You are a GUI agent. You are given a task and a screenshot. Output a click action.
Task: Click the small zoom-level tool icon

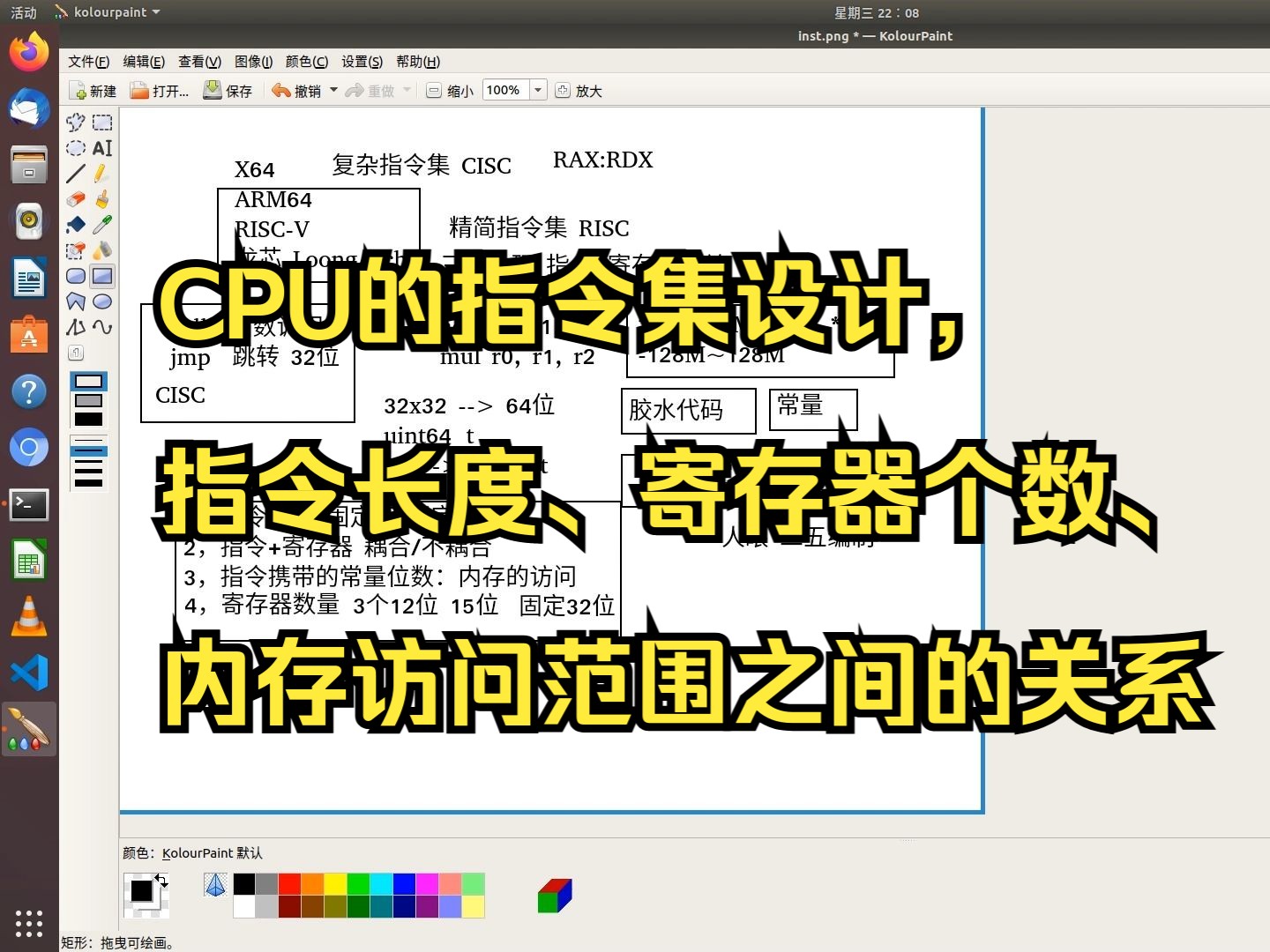click(x=76, y=353)
